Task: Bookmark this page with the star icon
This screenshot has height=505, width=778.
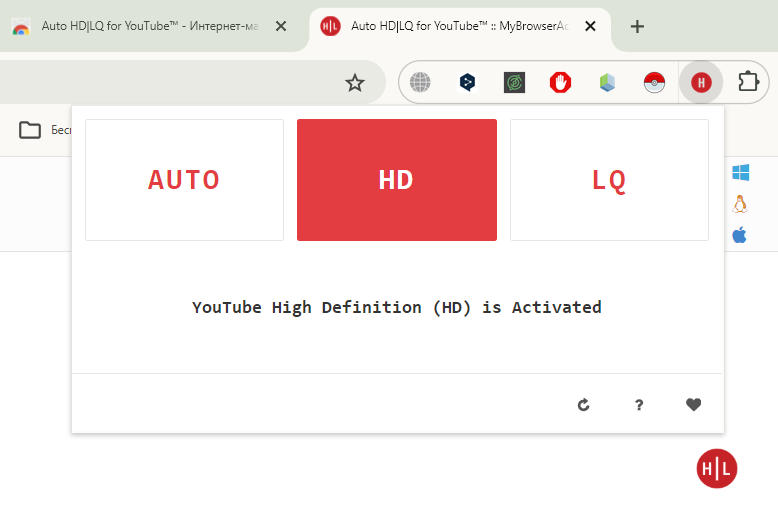Action: click(x=355, y=83)
